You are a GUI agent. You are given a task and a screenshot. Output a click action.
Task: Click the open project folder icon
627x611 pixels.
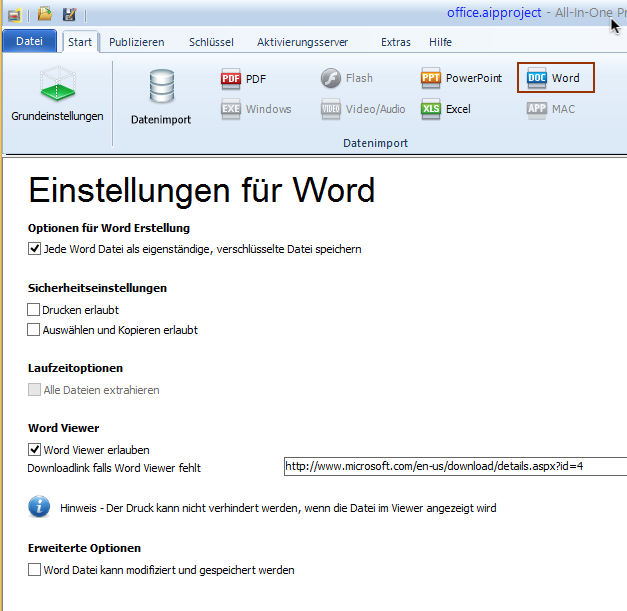click(x=45, y=14)
